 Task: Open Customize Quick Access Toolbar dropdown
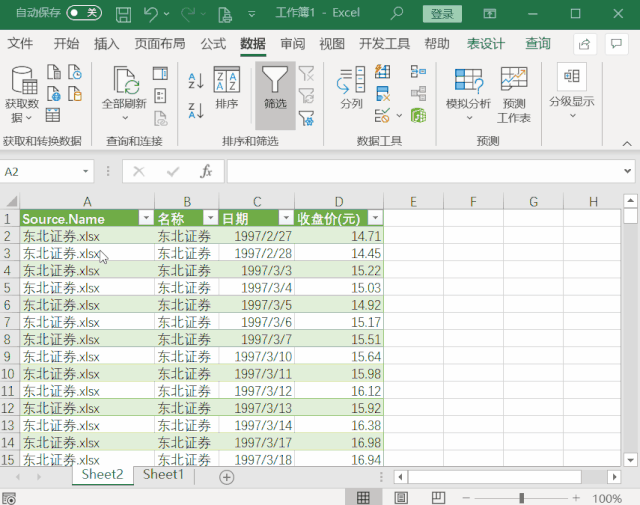click(252, 14)
